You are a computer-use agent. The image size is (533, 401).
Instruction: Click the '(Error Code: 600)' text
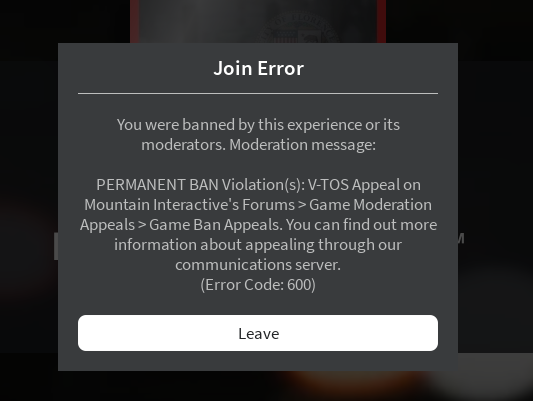[x=258, y=285]
